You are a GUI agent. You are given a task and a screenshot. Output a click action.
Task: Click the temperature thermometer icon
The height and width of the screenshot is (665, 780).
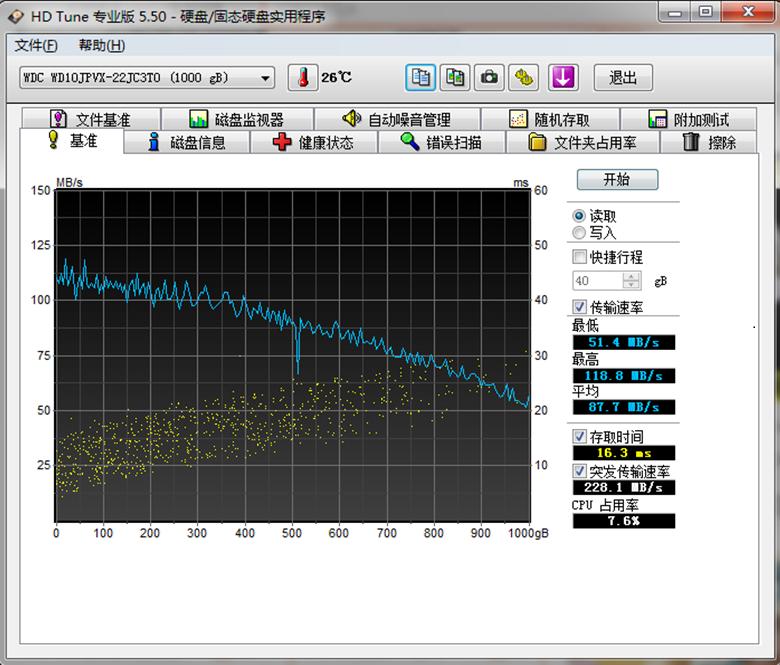pos(301,77)
